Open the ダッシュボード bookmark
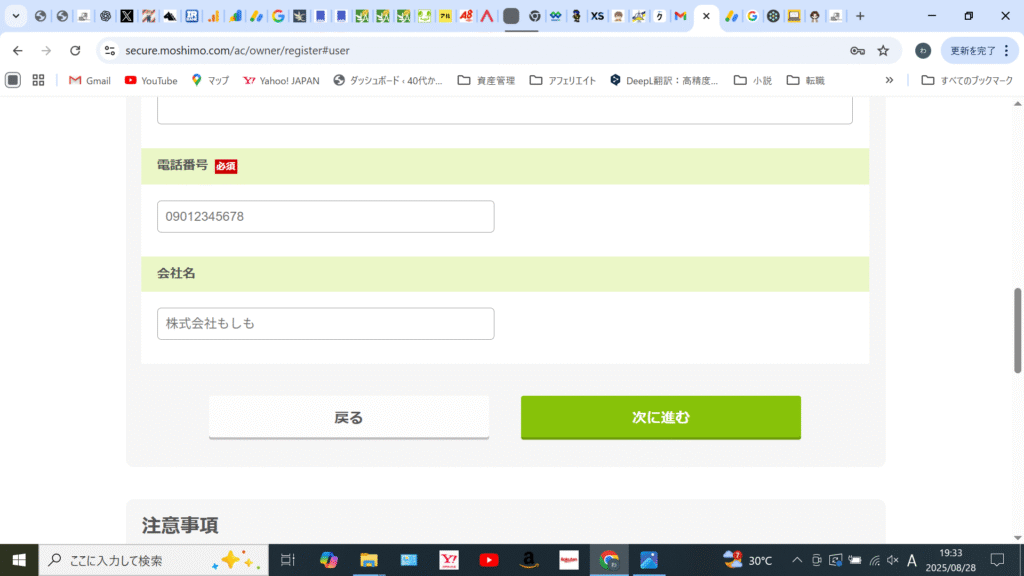The image size is (1024, 576). coord(388,80)
